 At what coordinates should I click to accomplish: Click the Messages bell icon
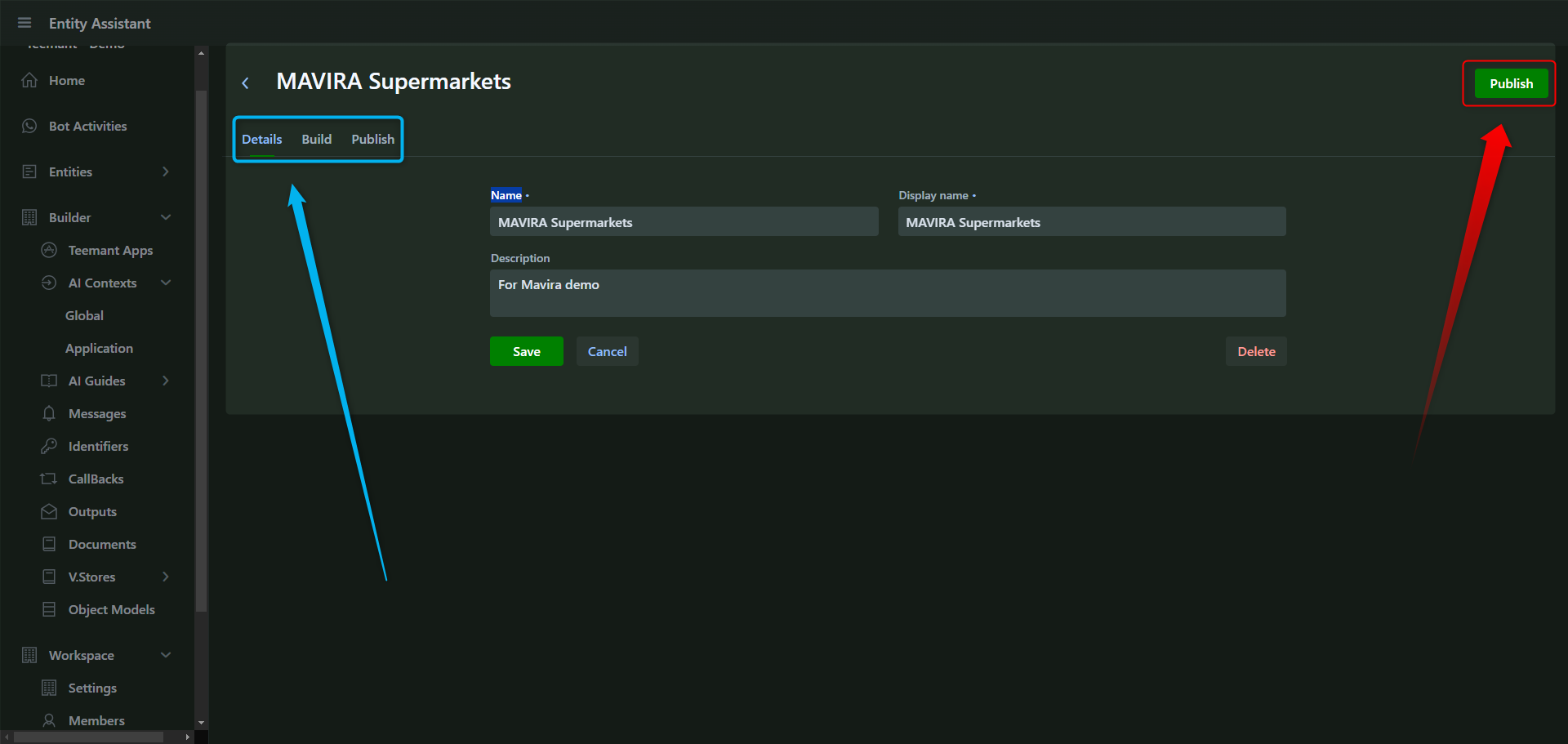[x=49, y=413]
